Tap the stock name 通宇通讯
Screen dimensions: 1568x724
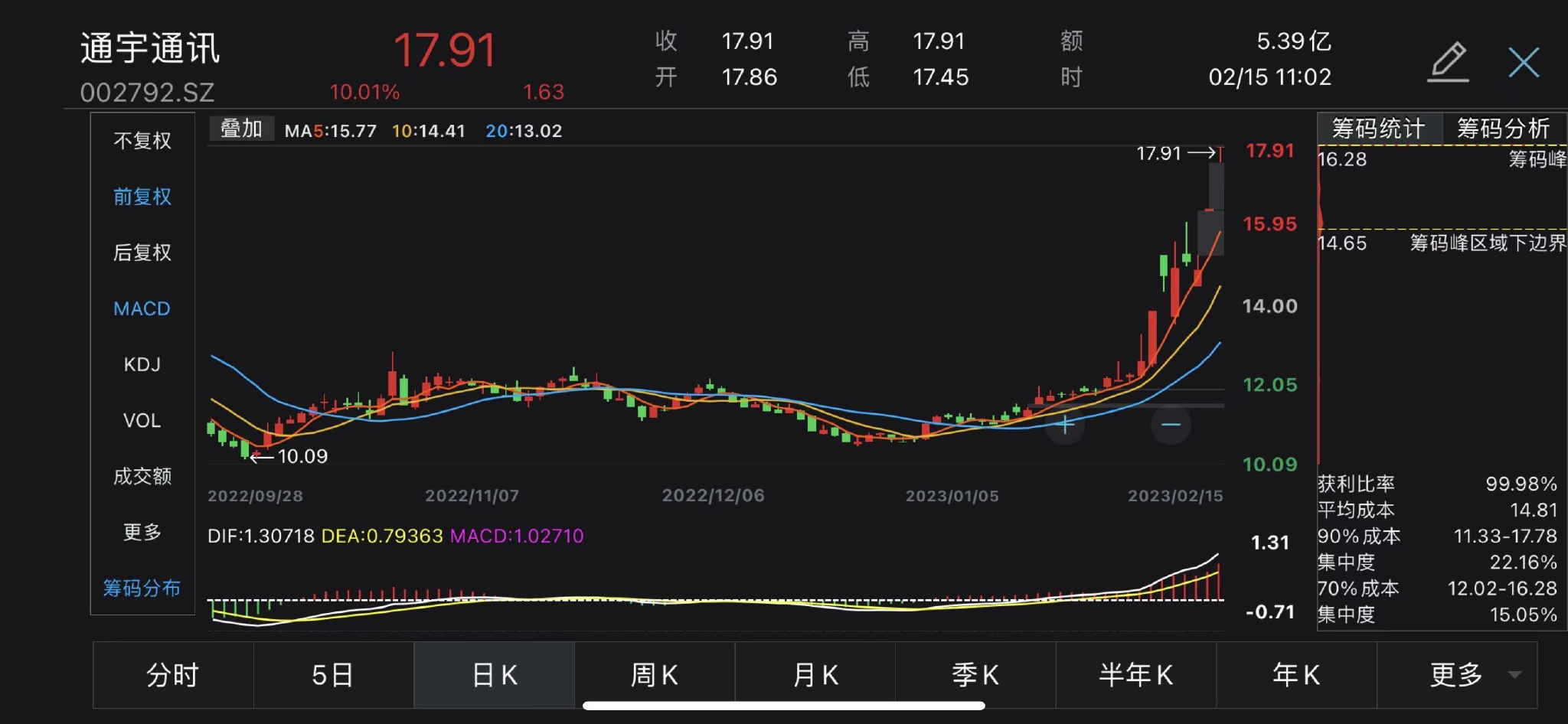(150, 47)
